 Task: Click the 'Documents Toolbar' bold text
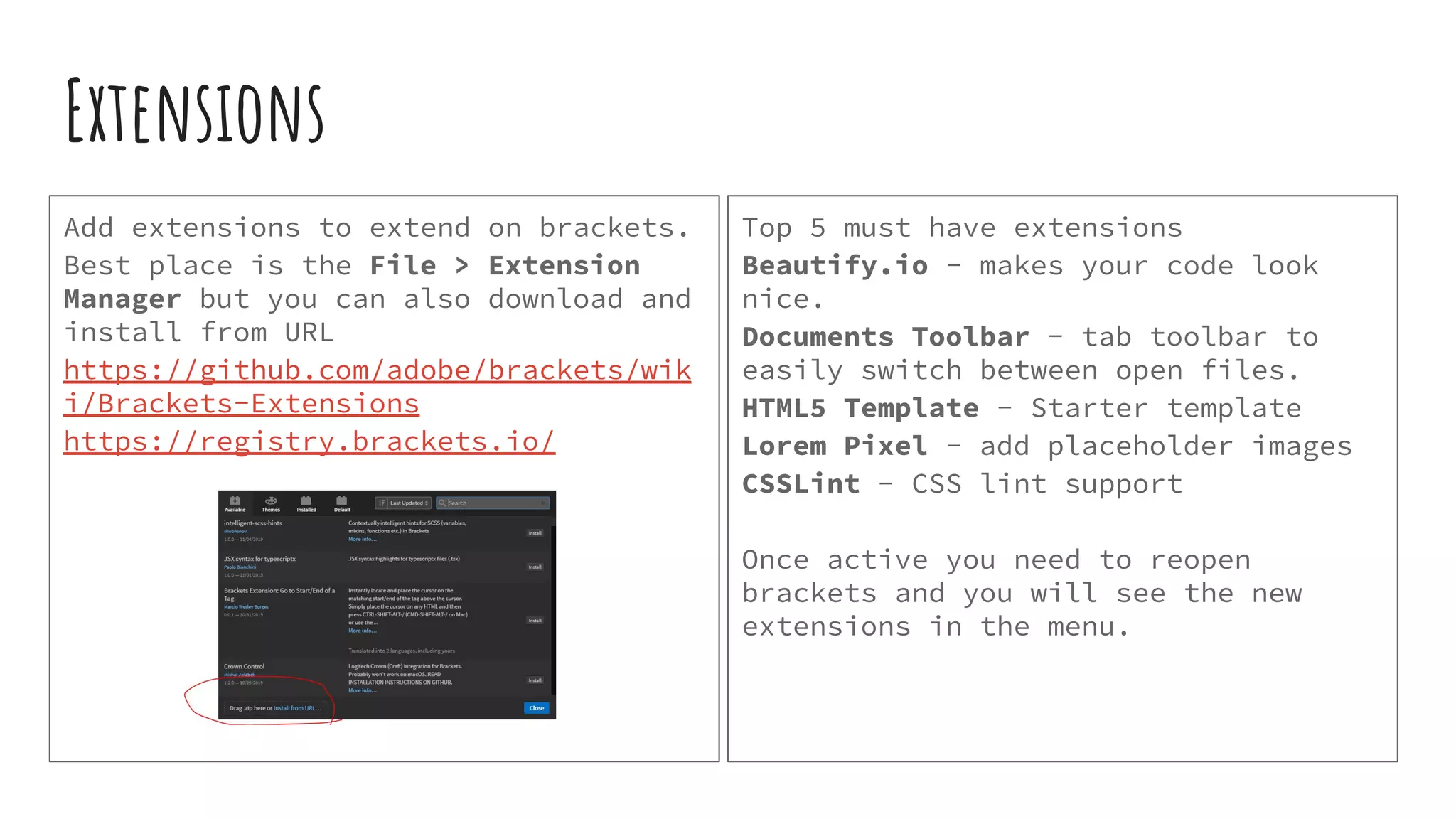coord(885,337)
